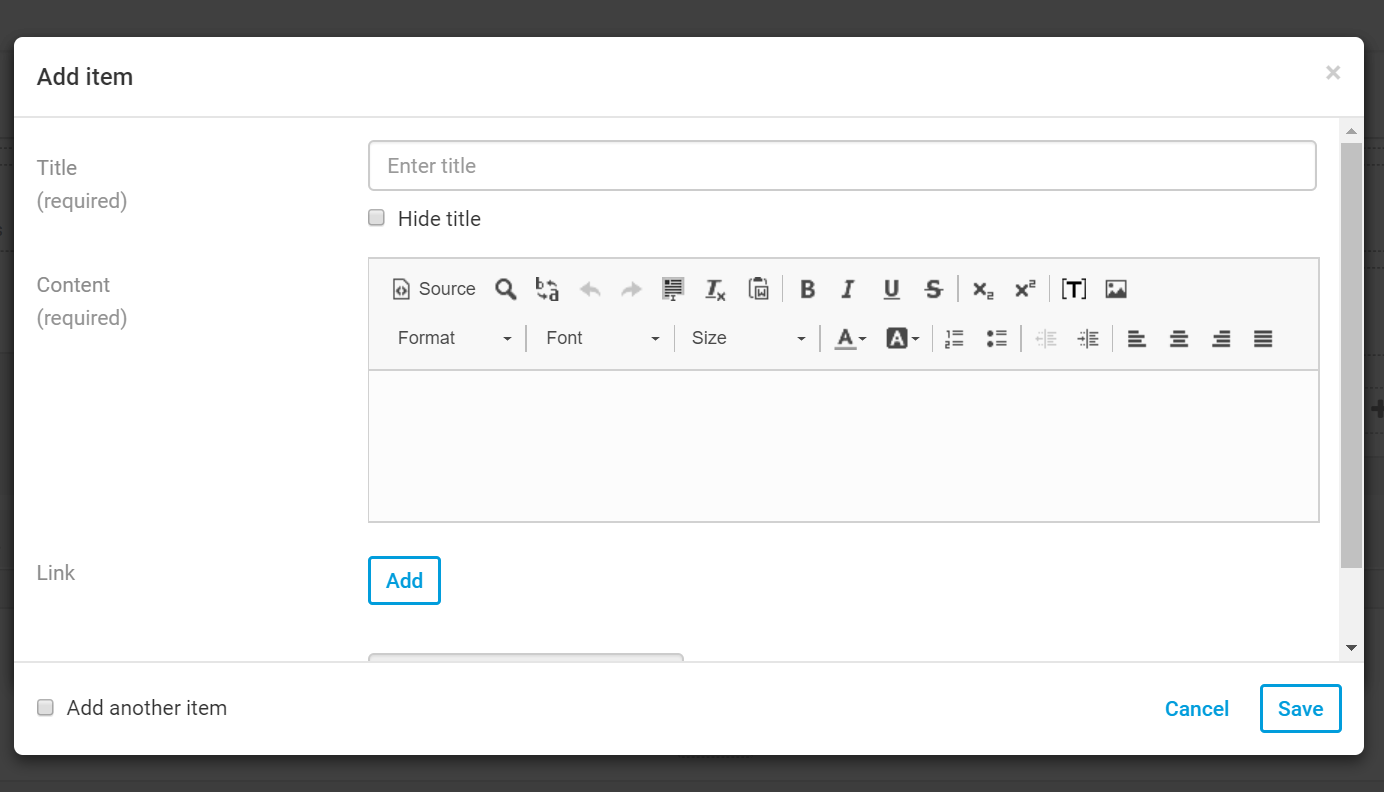This screenshot has width=1384, height=792.
Task: Cancel adding the item
Action: [x=1196, y=709]
